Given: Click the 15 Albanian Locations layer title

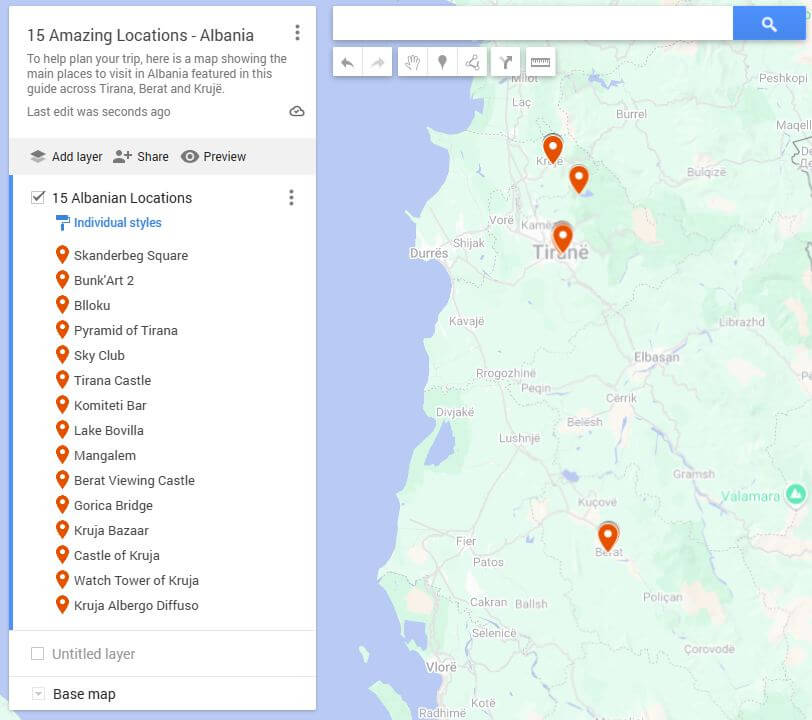Looking at the screenshot, I should tap(122, 198).
